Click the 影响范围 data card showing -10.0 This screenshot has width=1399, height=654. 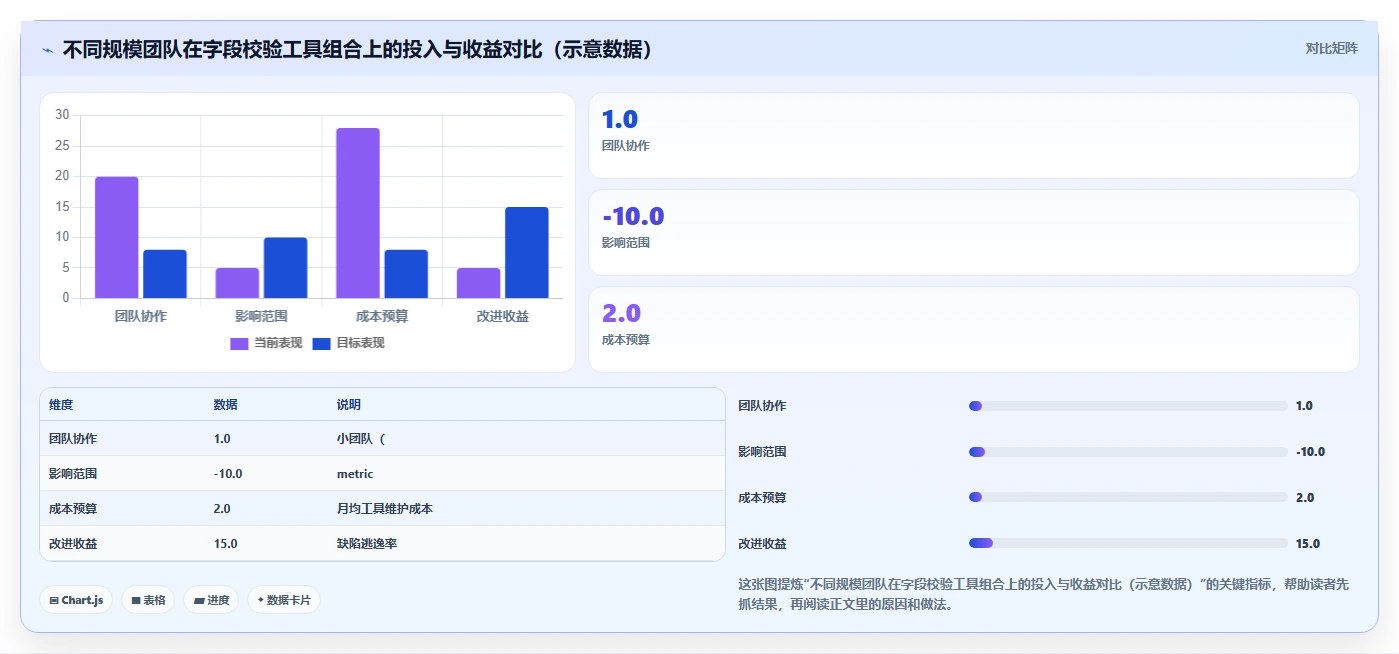pyautogui.click(x=974, y=232)
